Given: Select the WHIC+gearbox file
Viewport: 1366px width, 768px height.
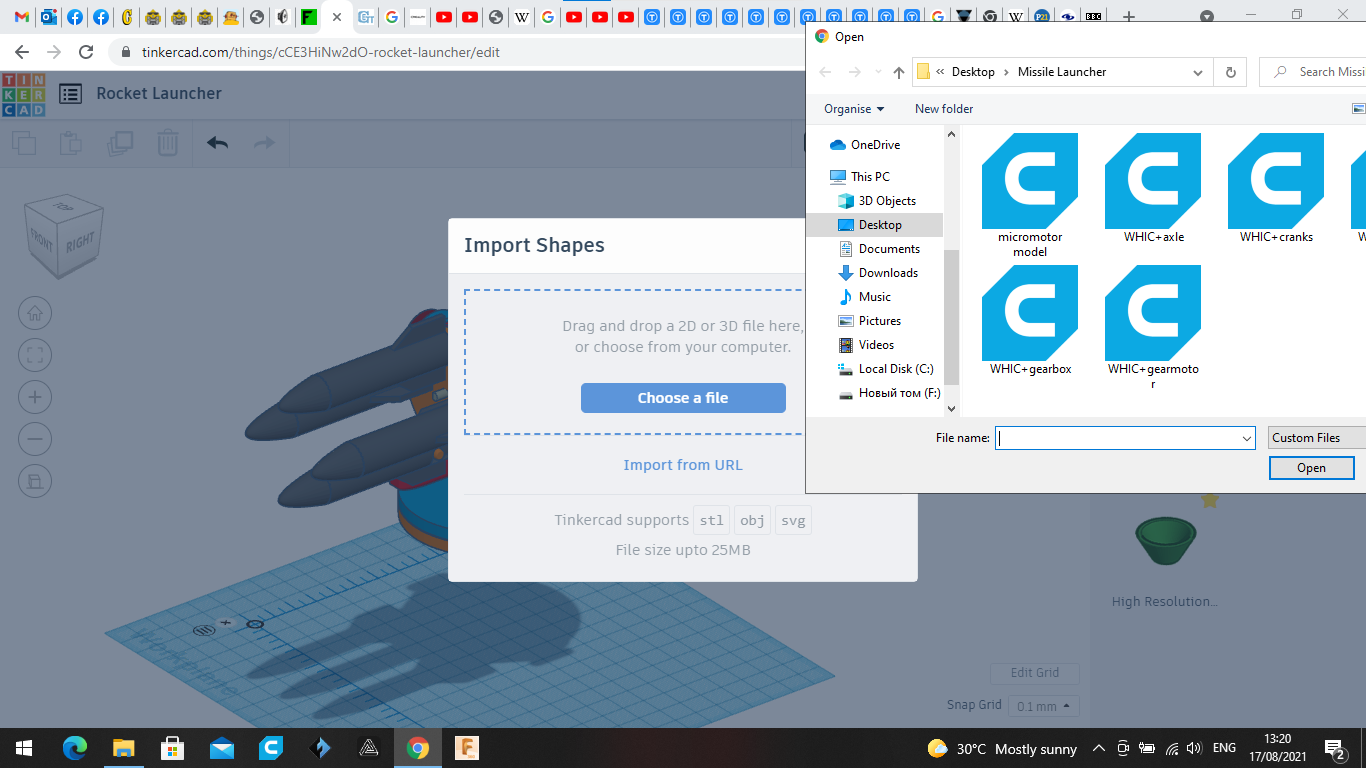Looking at the screenshot, I should 1030,321.
